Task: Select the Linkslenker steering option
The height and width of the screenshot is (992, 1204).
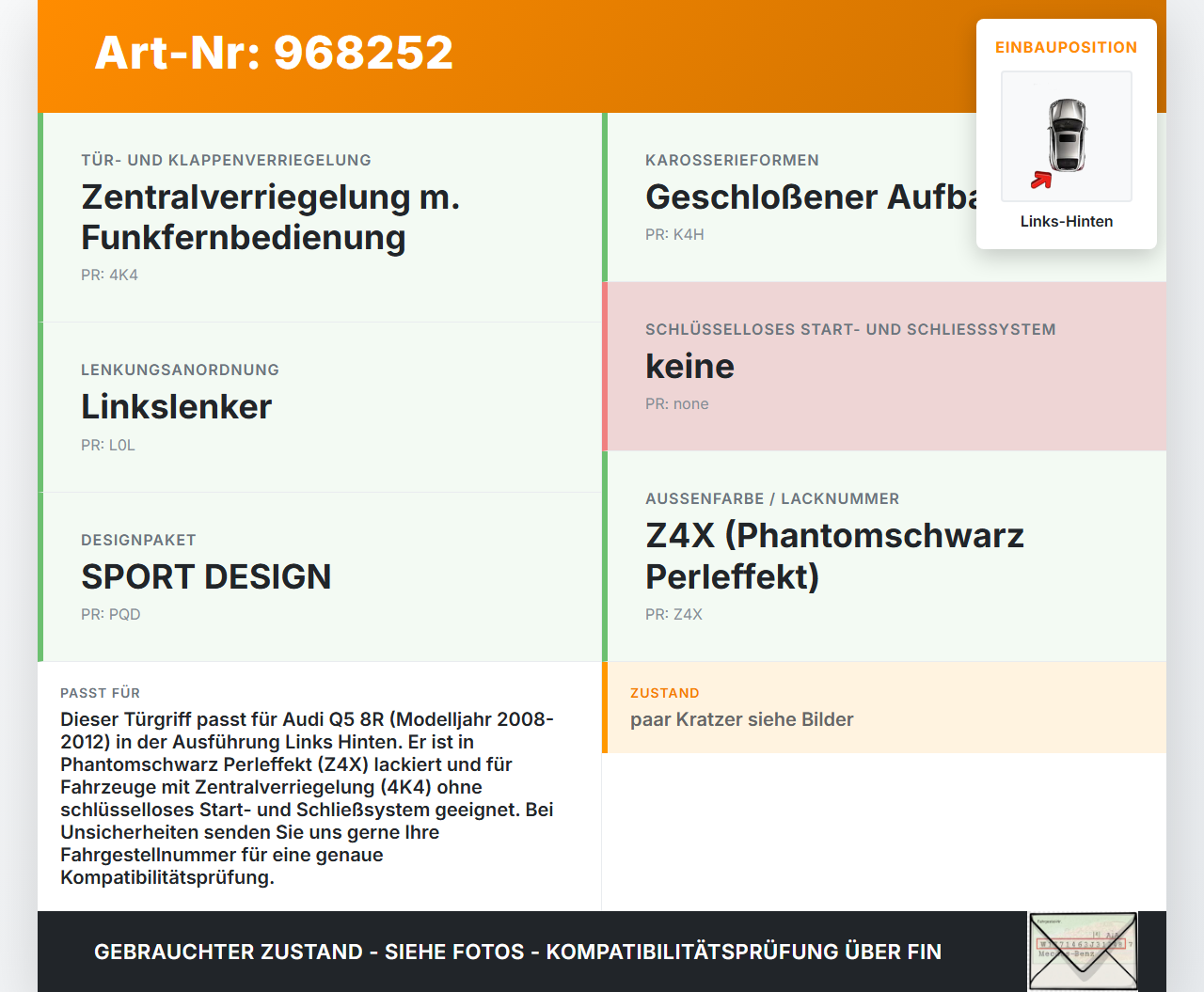Action: [x=176, y=407]
